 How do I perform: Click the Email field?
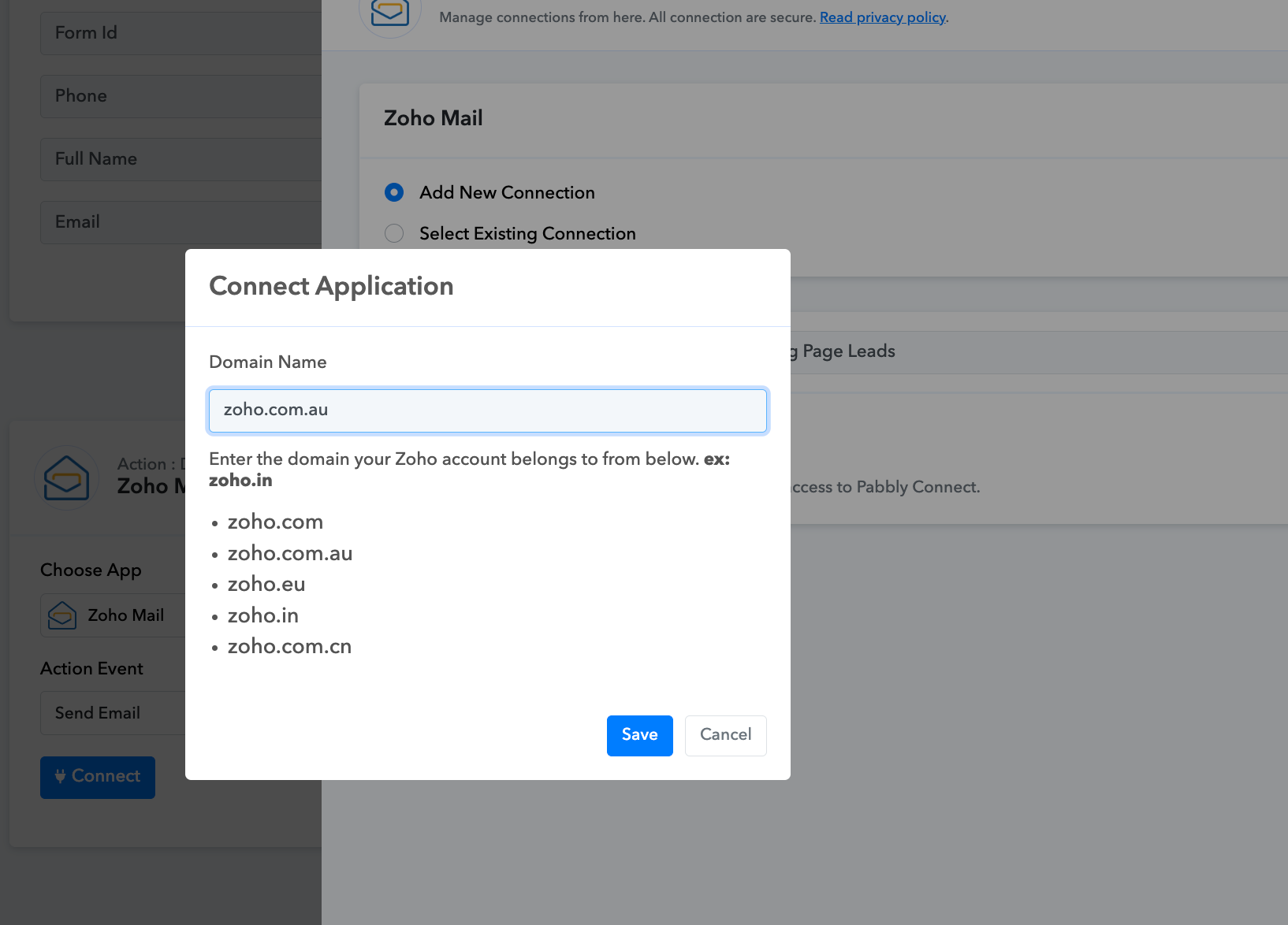(181, 222)
